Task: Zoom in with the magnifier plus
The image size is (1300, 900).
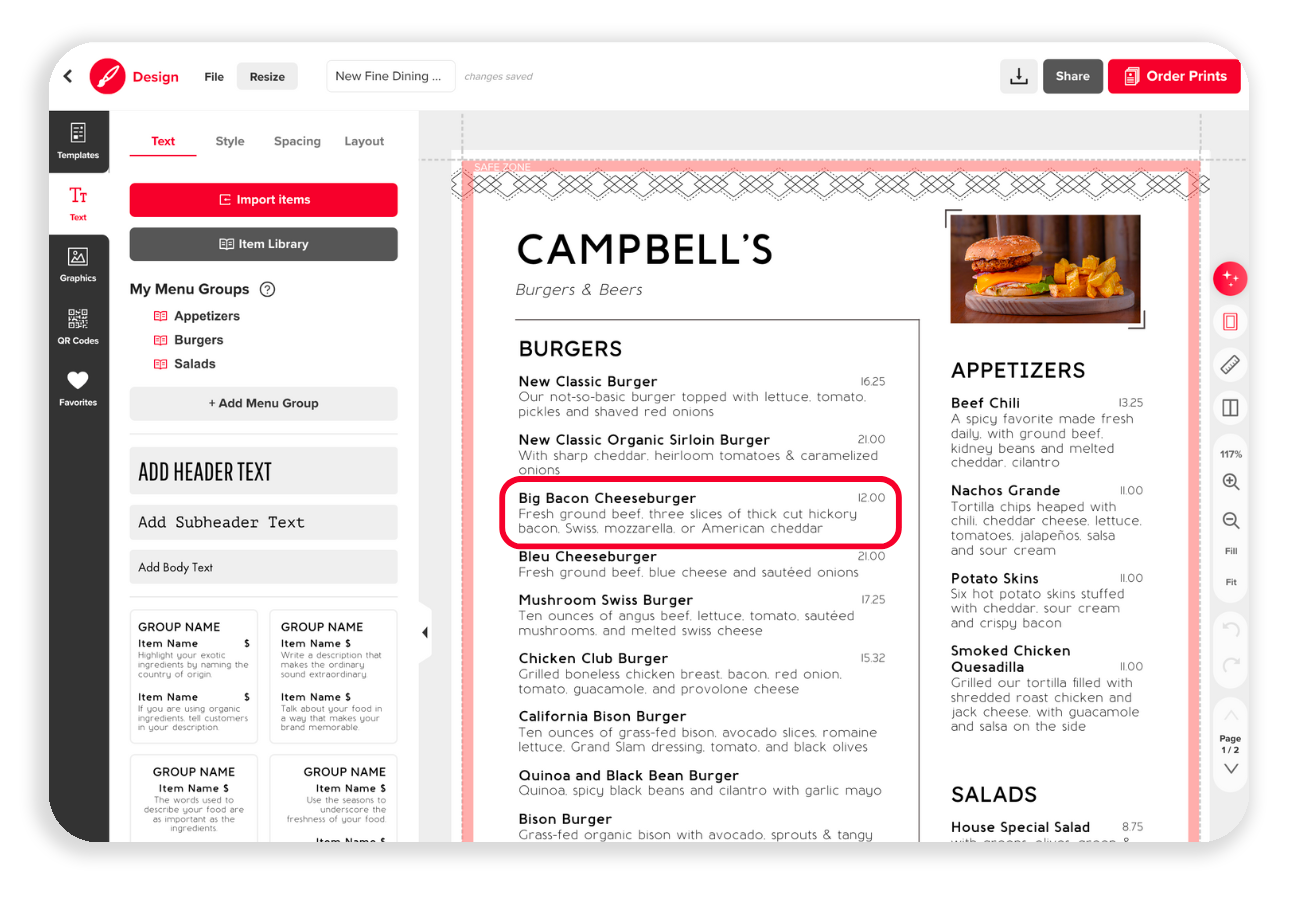Action: click(1231, 482)
